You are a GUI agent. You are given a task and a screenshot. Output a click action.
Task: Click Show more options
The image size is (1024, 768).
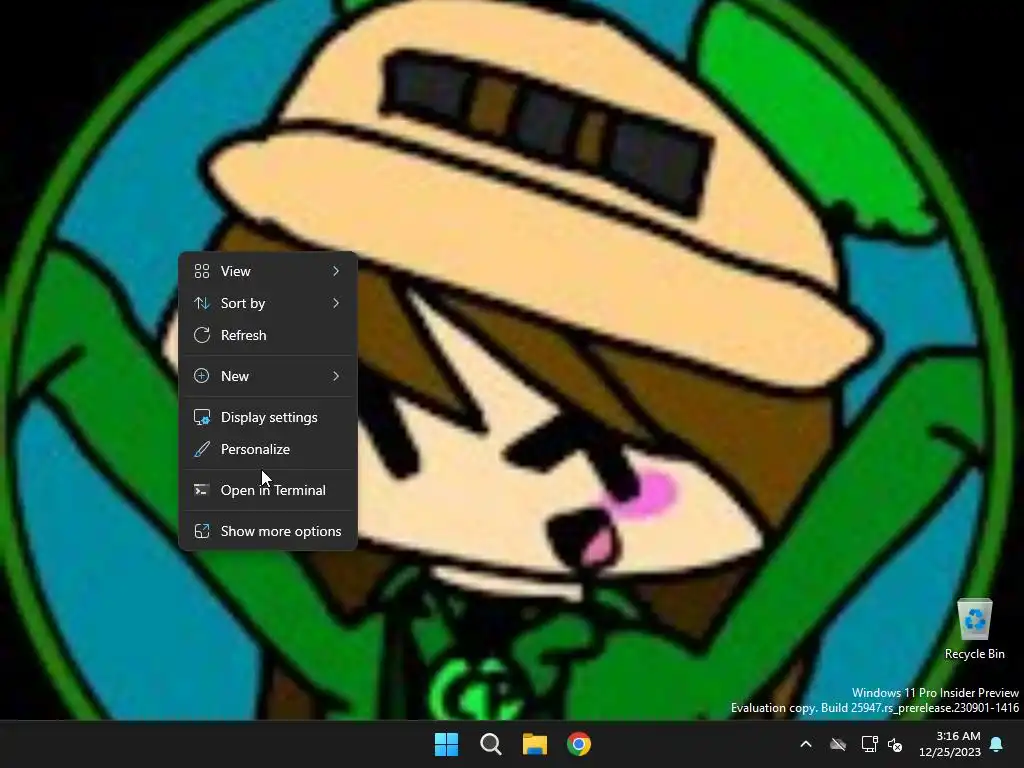(x=268, y=532)
